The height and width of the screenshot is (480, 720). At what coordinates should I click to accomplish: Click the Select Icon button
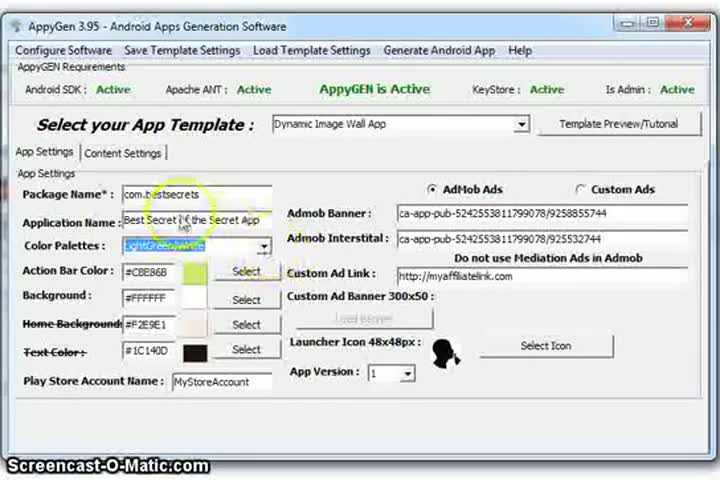pos(546,345)
